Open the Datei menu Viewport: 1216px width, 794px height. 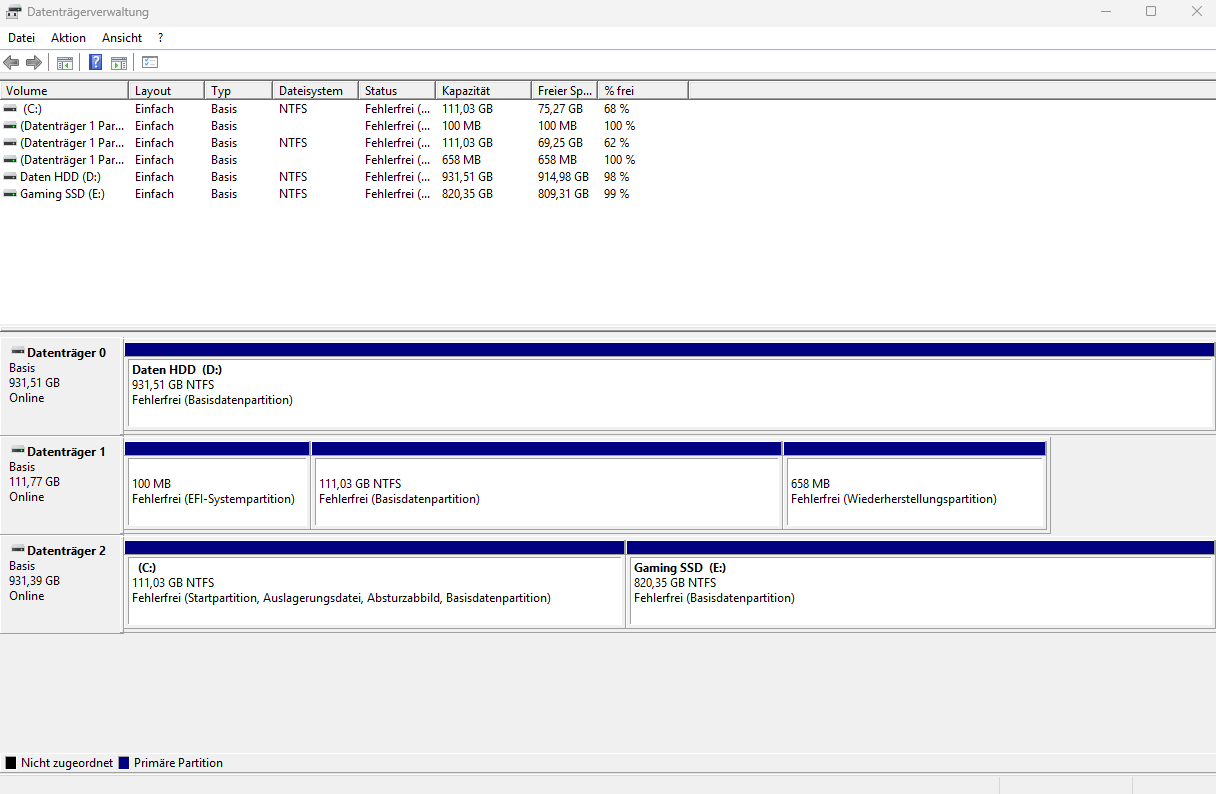tap(22, 38)
